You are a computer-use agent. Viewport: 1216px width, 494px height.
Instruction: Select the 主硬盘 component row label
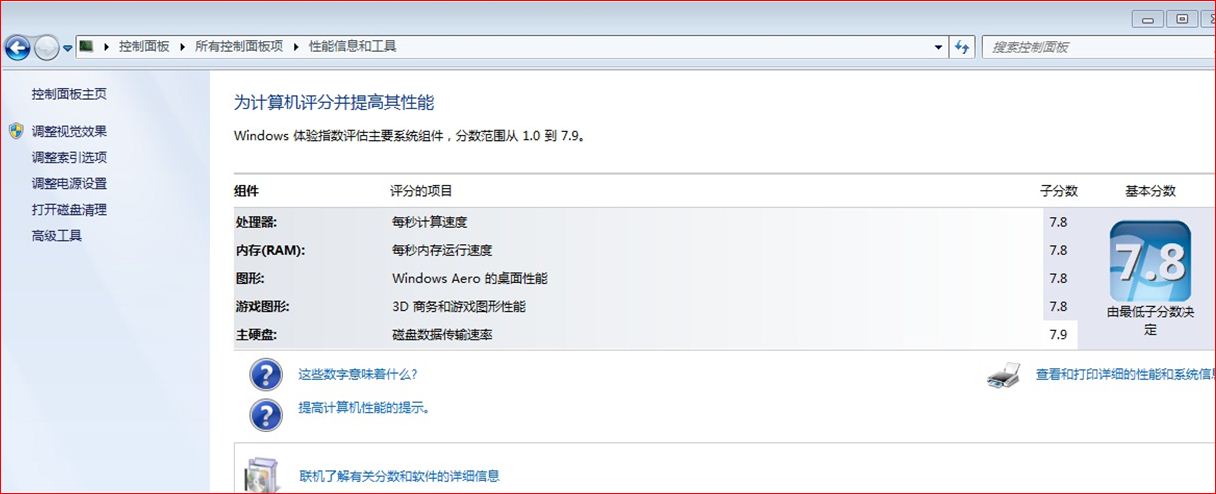pyautogui.click(x=256, y=335)
